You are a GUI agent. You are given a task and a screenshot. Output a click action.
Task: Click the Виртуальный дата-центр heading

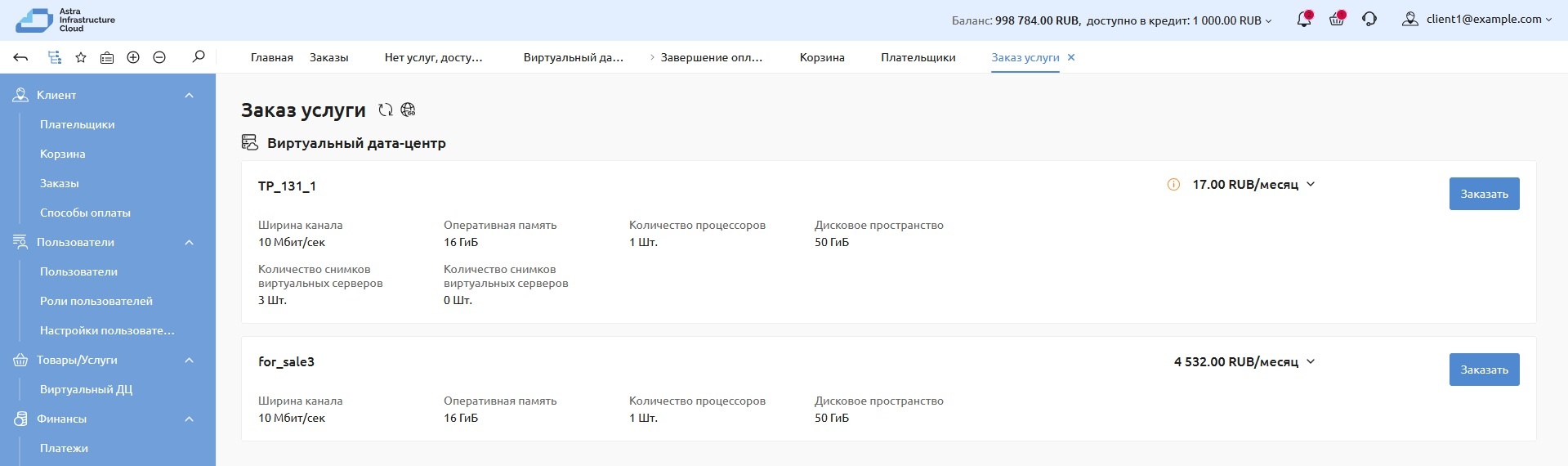click(356, 143)
